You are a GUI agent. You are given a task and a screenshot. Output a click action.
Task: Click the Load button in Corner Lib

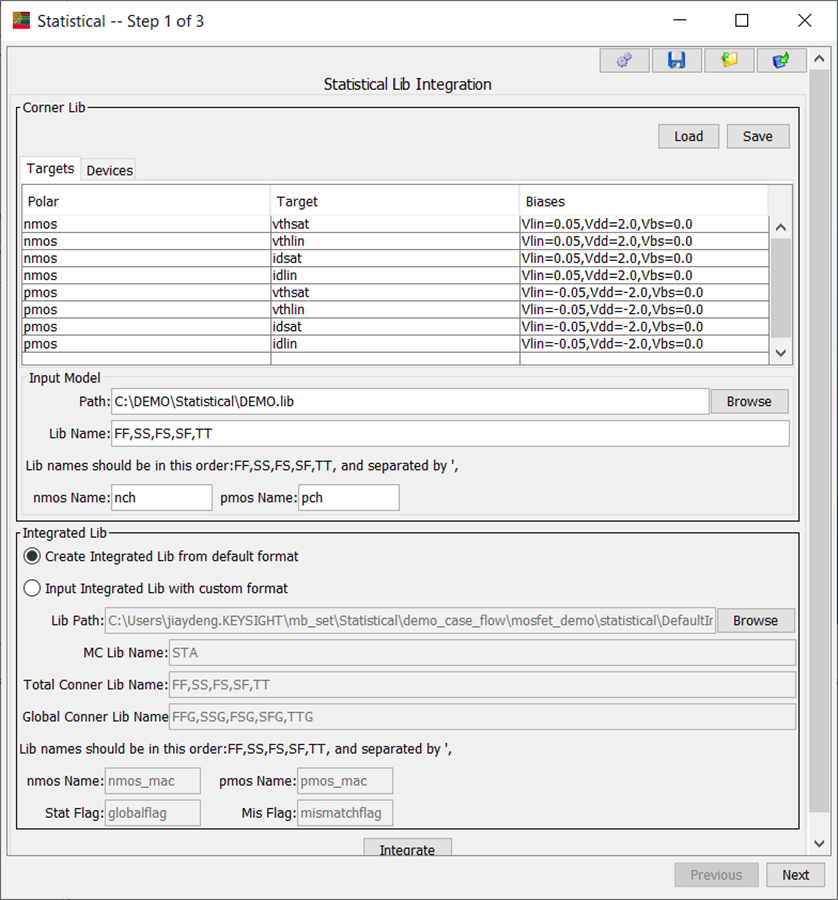pyautogui.click(x=688, y=136)
